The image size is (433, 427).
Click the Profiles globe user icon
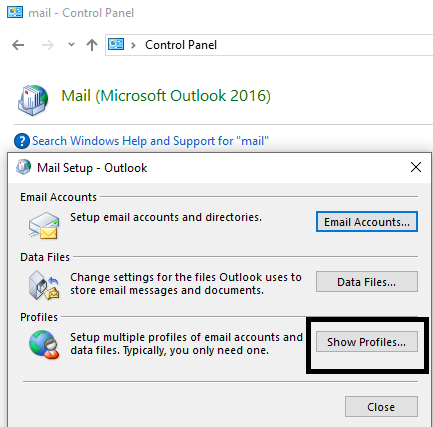point(44,345)
